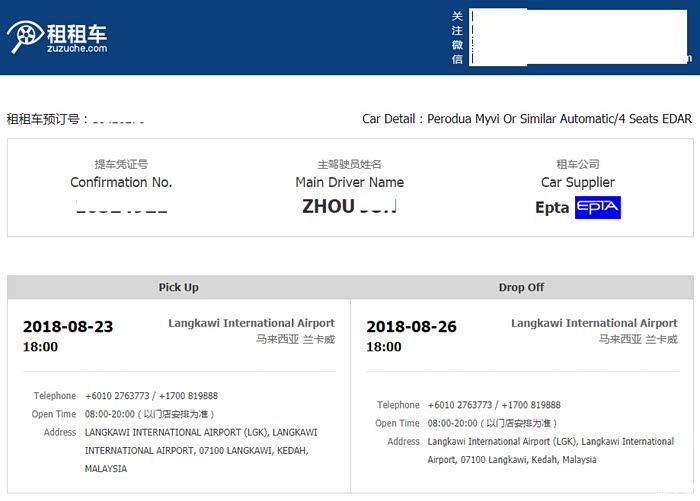Click the Epta blue supplier logo
This screenshot has height=501, width=700.
pos(598,207)
